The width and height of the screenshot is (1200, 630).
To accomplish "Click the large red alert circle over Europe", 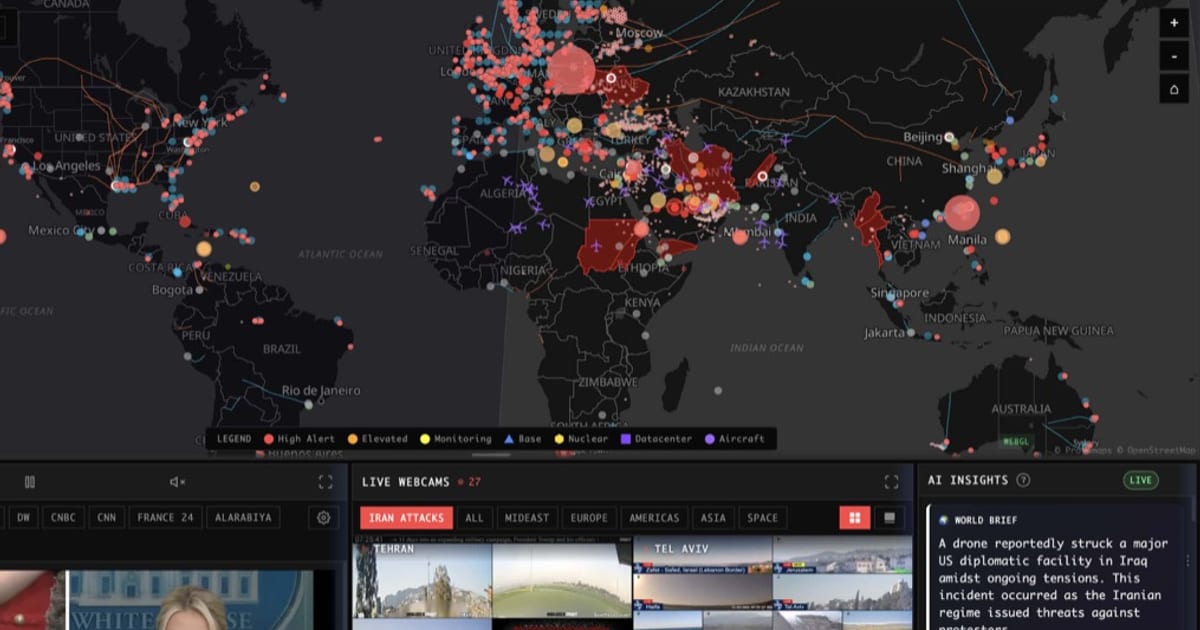I will [571, 69].
